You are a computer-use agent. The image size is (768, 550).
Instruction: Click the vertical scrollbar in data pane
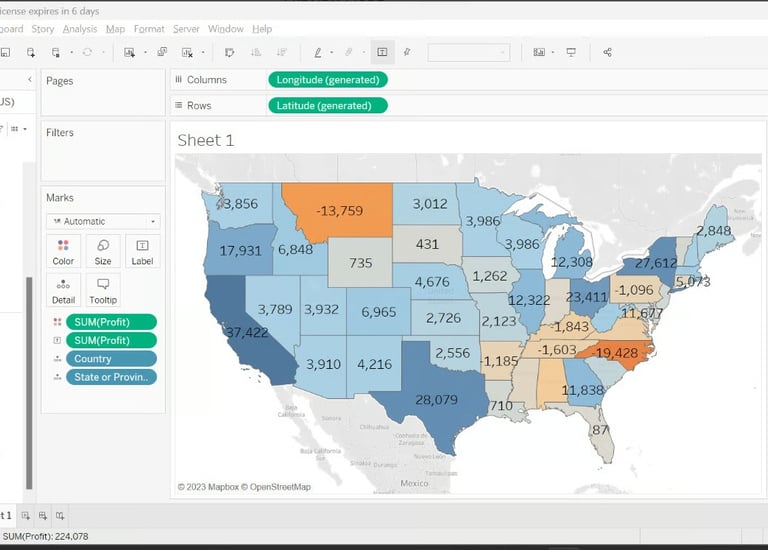pyautogui.click(x=29, y=383)
